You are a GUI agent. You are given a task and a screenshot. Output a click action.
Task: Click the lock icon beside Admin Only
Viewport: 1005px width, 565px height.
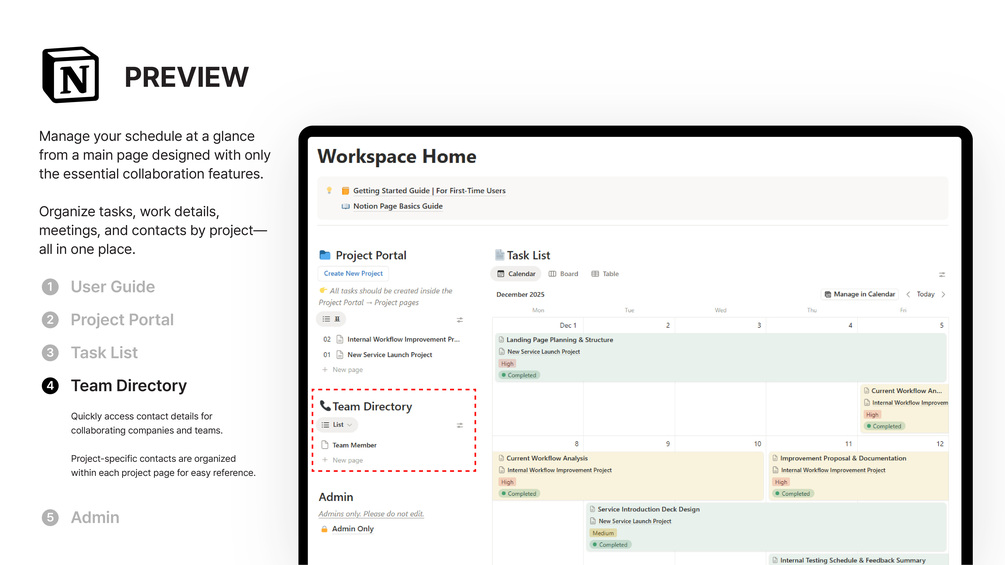pyautogui.click(x=324, y=529)
